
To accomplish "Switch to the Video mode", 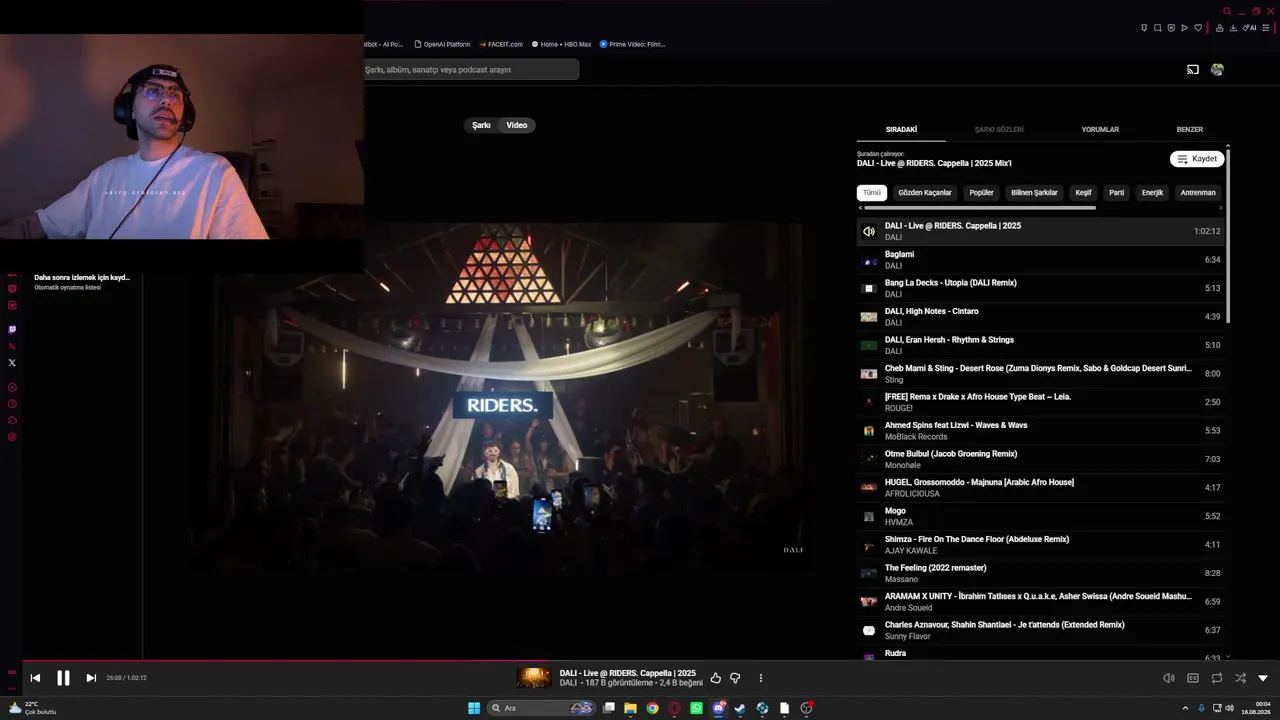I will pos(517,125).
